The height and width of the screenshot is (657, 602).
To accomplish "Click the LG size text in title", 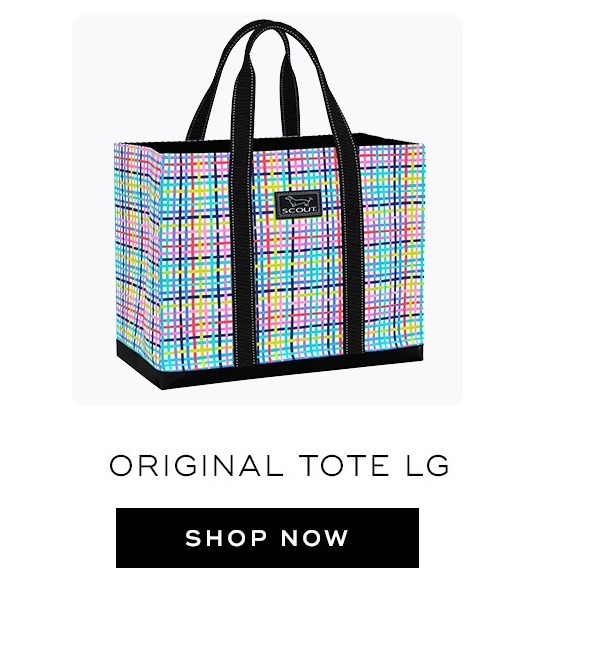I will [427, 466].
